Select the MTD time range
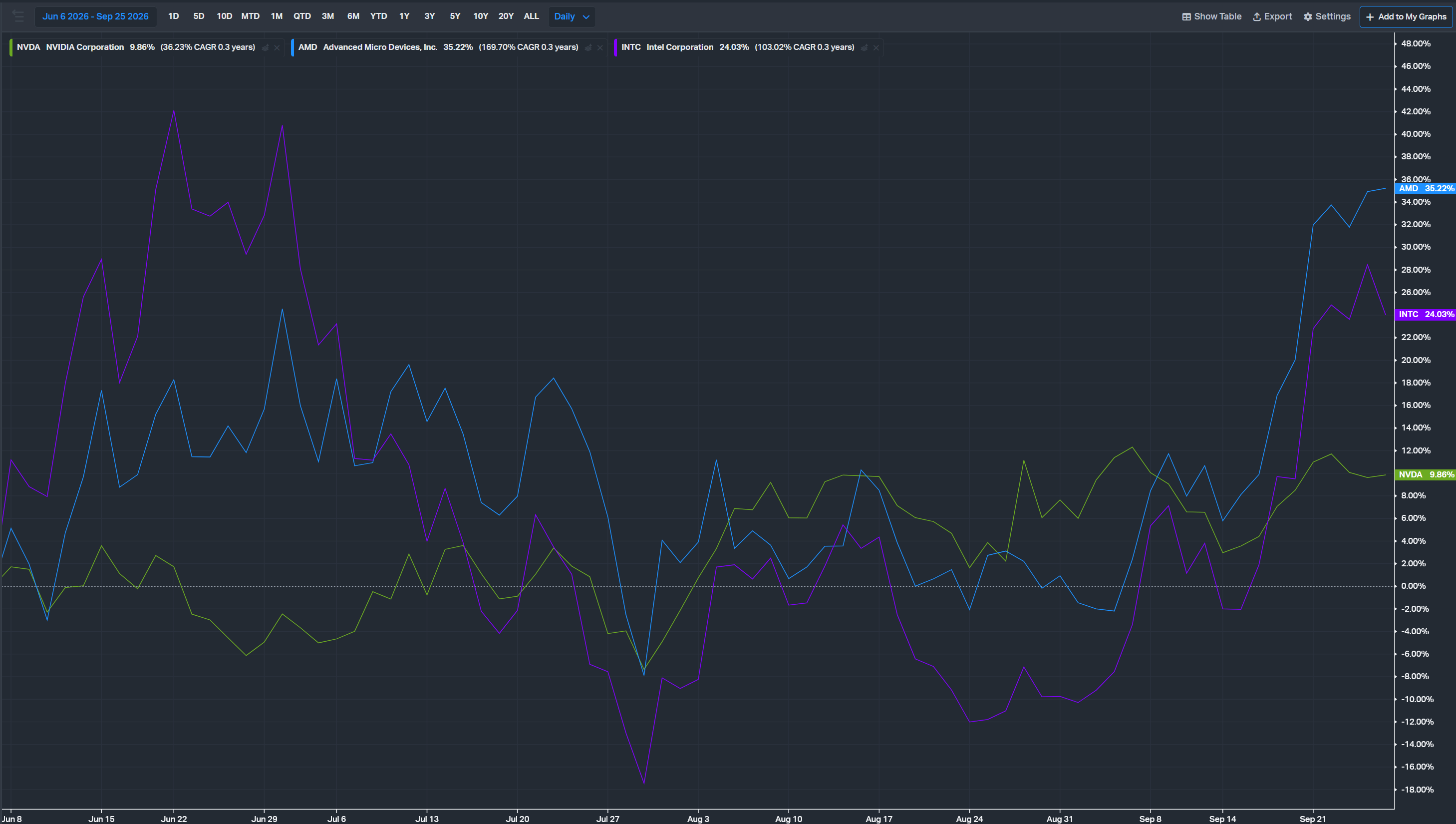Viewport: 1456px width, 824px height. (x=250, y=16)
